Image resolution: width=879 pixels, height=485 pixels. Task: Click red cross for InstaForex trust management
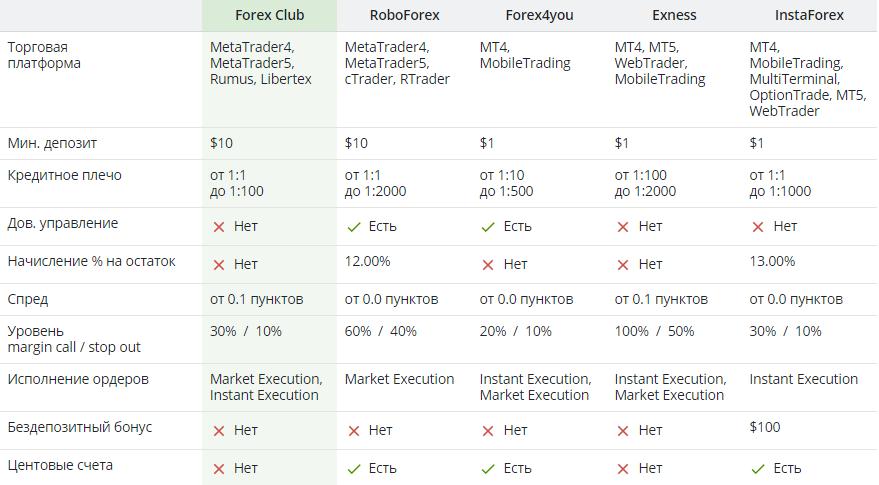758,227
